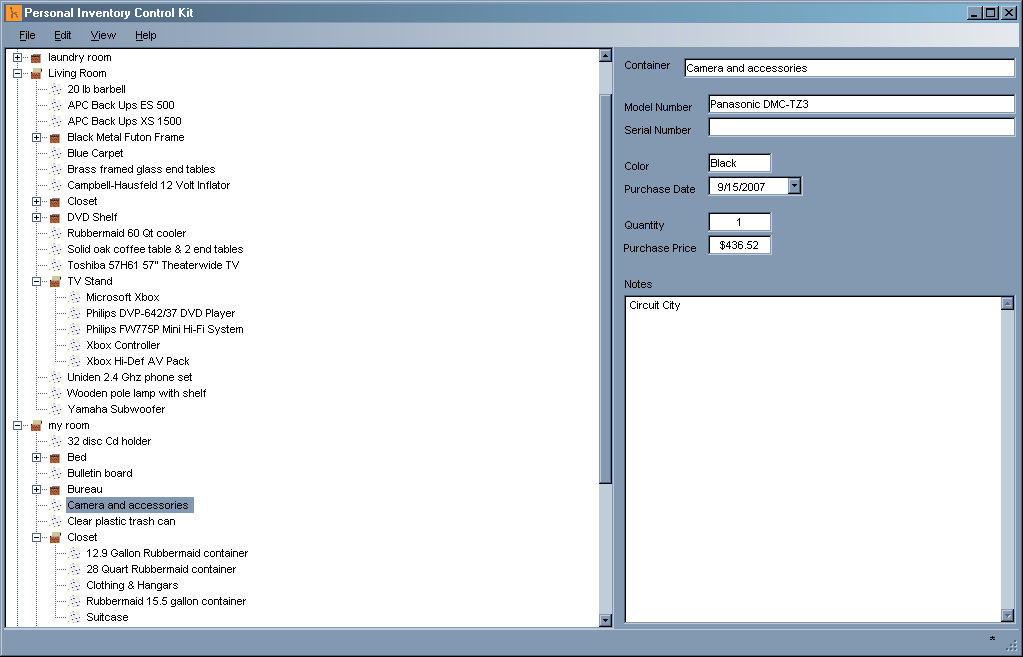Click the DVD Shelf container icon
The height and width of the screenshot is (657, 1023).
tap(55, 217)
